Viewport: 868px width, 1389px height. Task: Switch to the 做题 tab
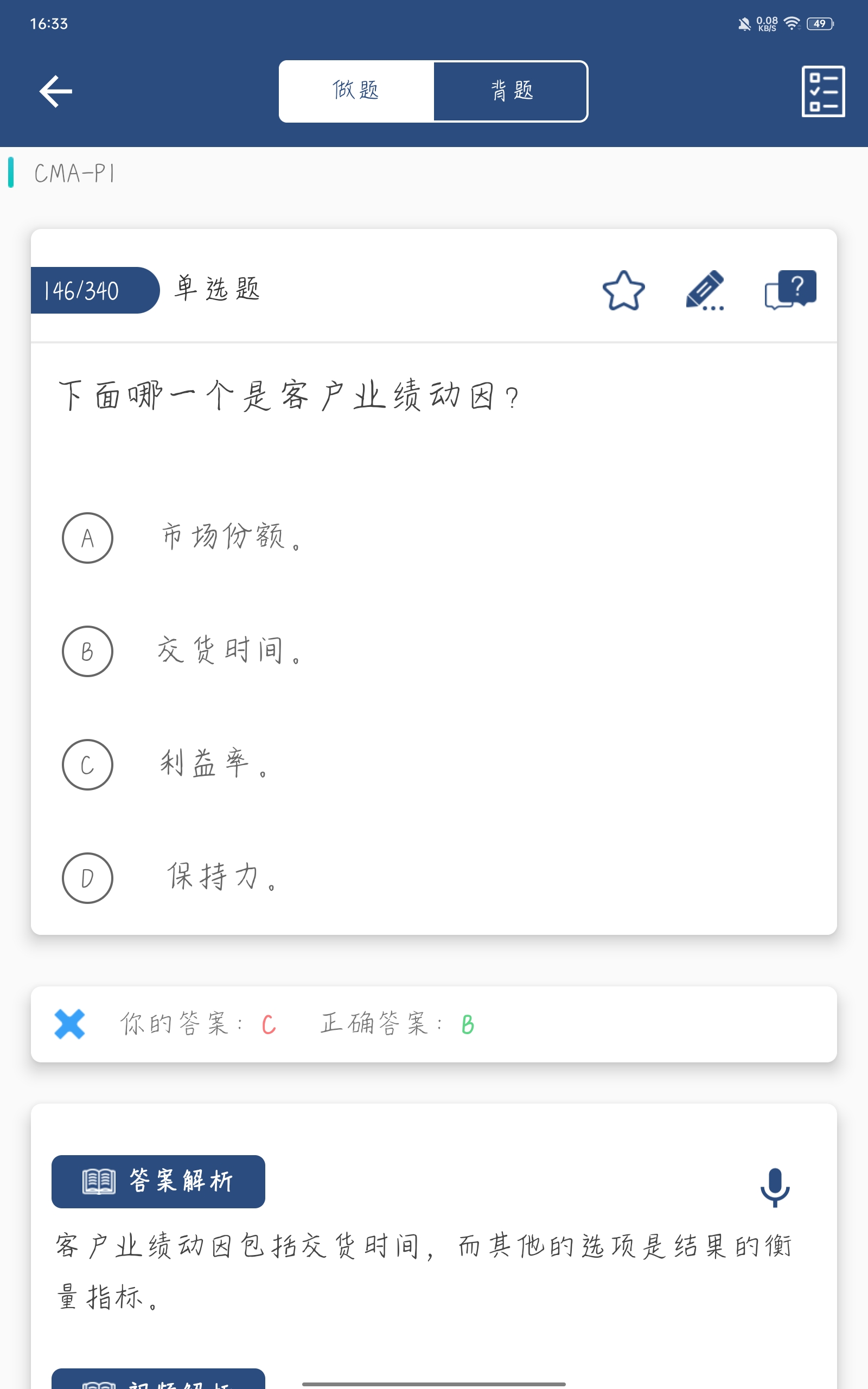[x=356, y=91]
